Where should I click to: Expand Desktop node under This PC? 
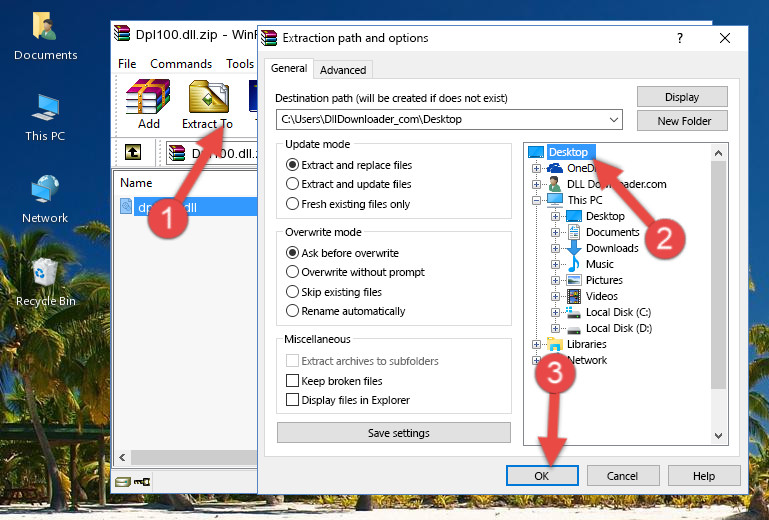click(x=555, y=216)
